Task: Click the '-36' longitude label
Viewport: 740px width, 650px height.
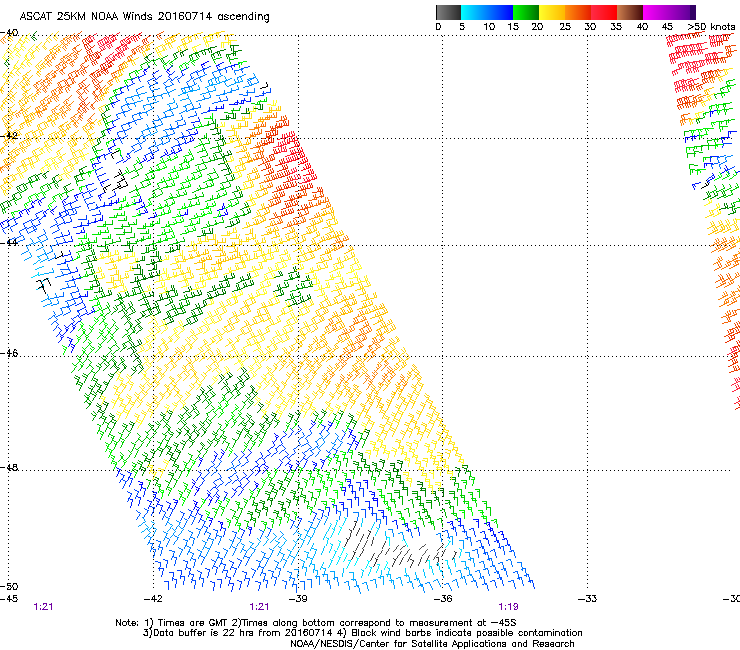Action: coord(442,599)
